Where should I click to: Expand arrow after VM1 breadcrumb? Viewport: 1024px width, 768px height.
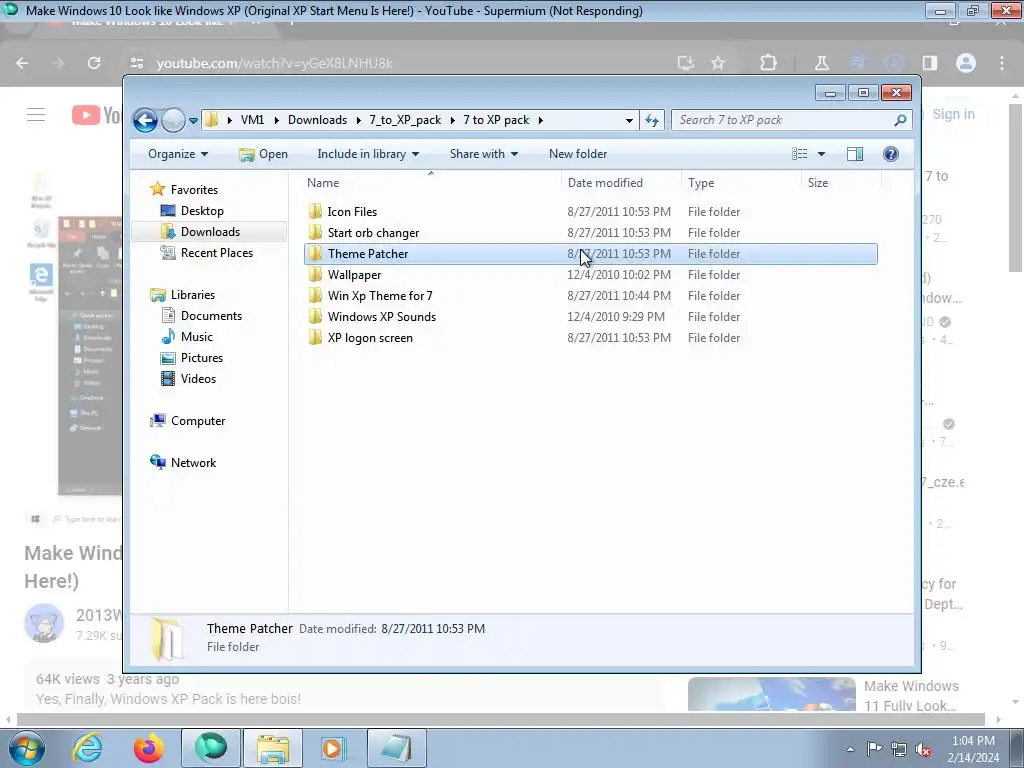pos(277,120)
